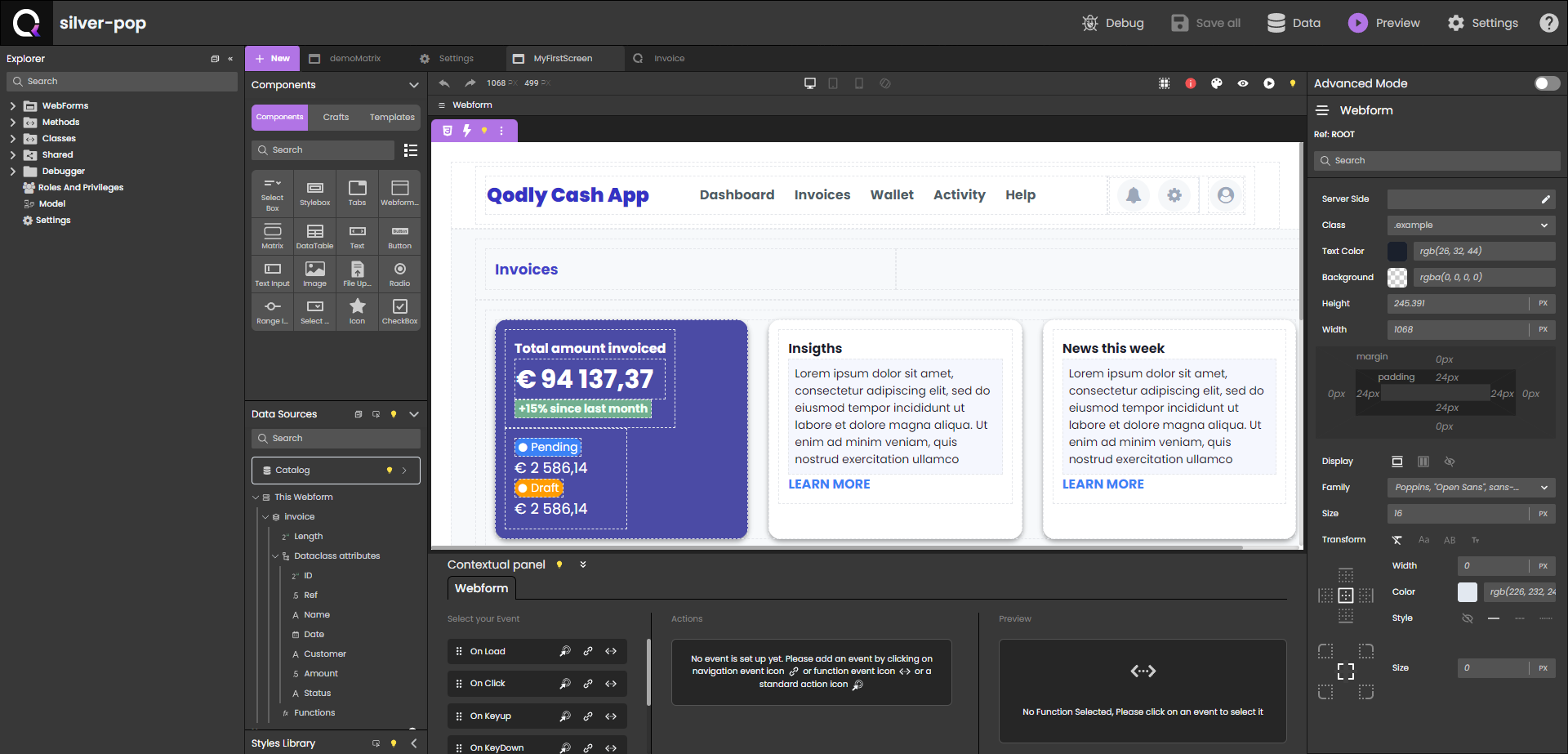Pick the Tabs component
The image size is (1568, 754).
(x=358, y=194)
